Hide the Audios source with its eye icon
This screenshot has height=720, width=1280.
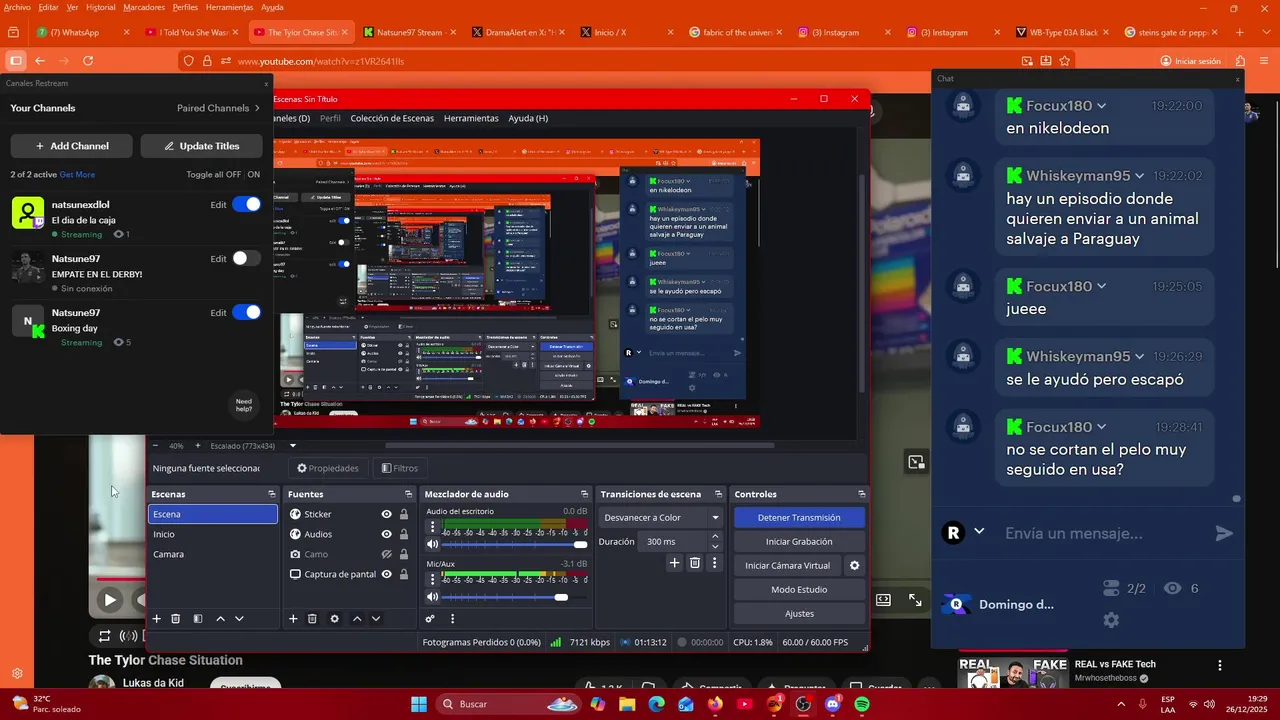pos(386,534)
